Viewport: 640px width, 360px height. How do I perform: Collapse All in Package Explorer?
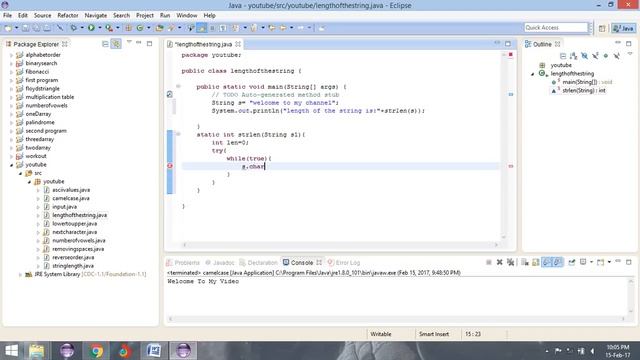coord(105,44)
